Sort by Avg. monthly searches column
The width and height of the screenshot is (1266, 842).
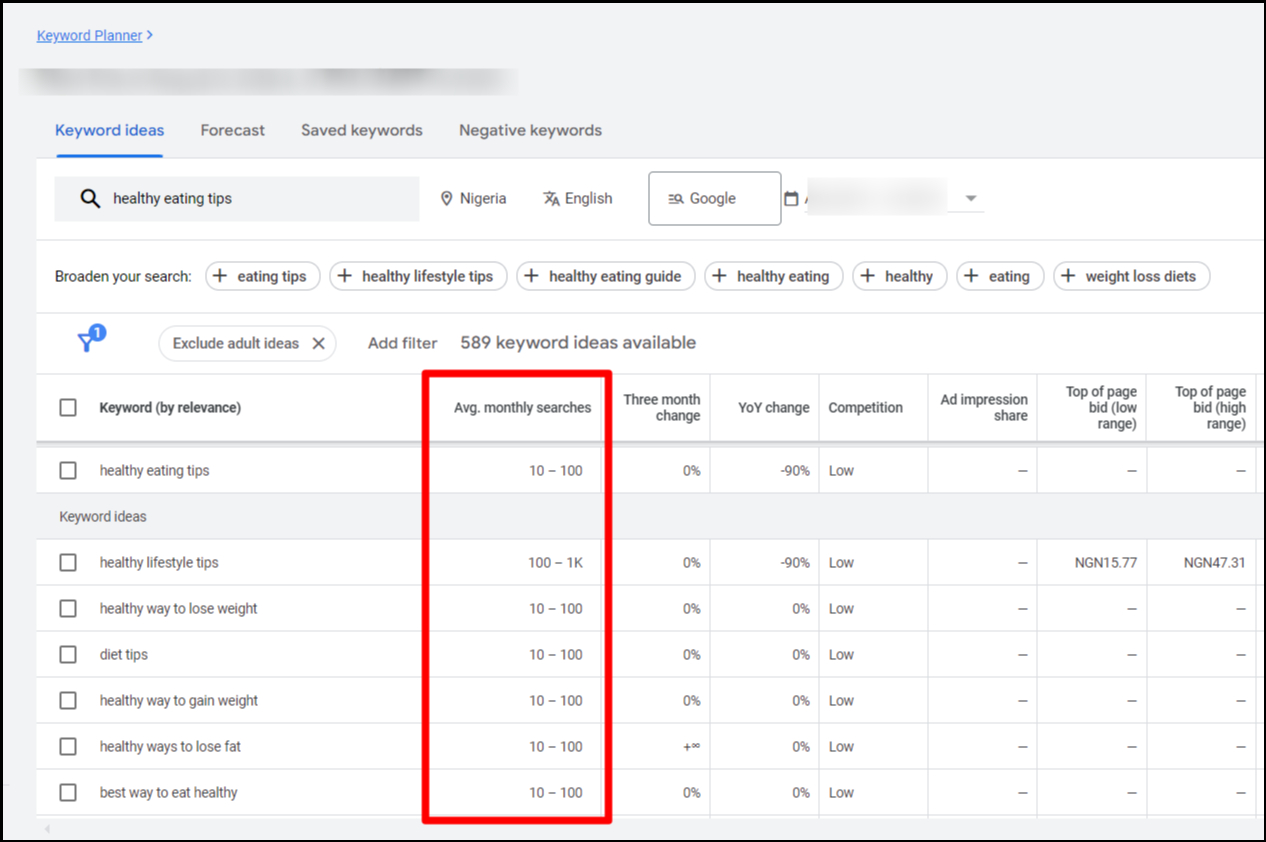(x=522, y=407)
